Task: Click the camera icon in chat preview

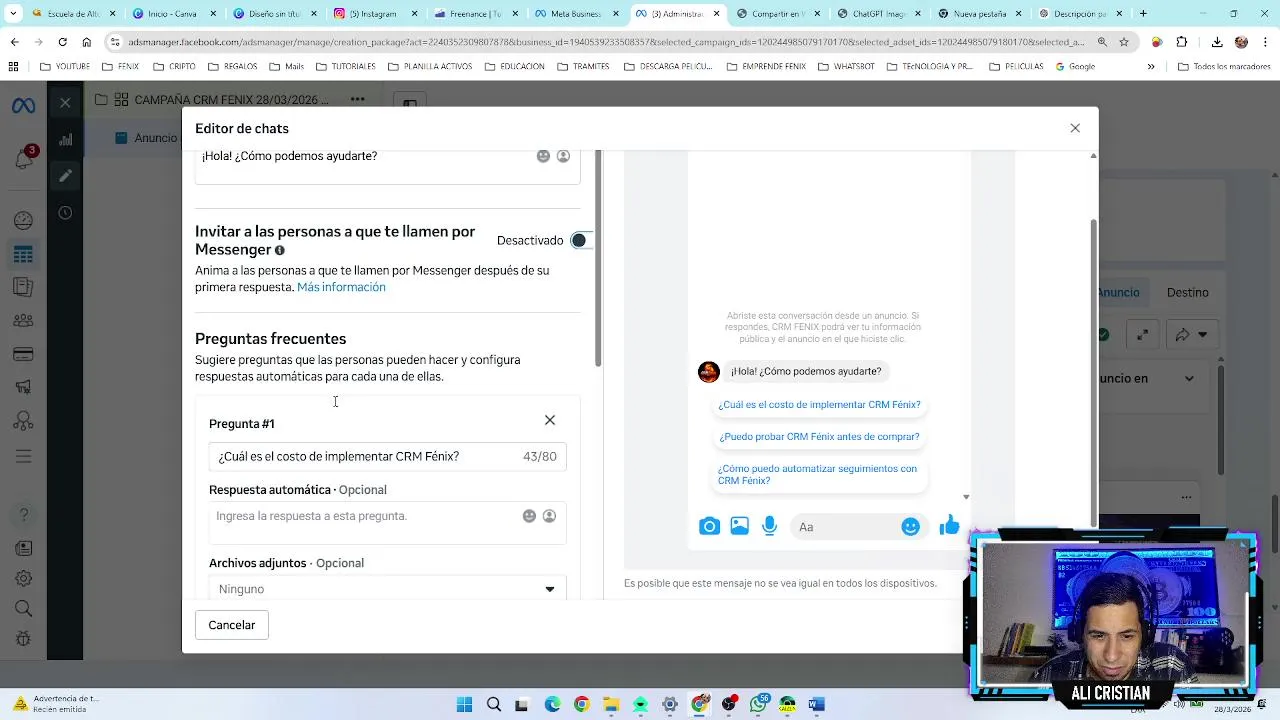Action: pyautogui.click(x=709, y=526)
